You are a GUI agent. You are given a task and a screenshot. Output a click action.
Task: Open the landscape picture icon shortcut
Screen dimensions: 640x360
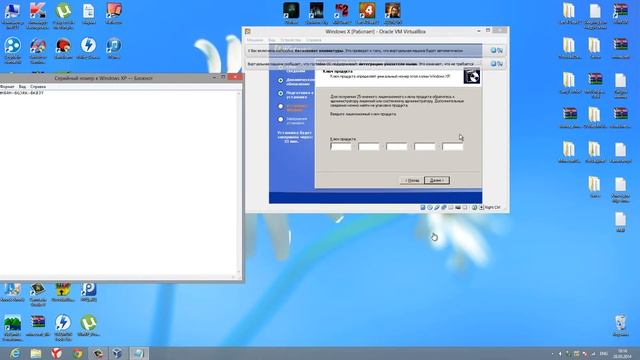point(12,324)
